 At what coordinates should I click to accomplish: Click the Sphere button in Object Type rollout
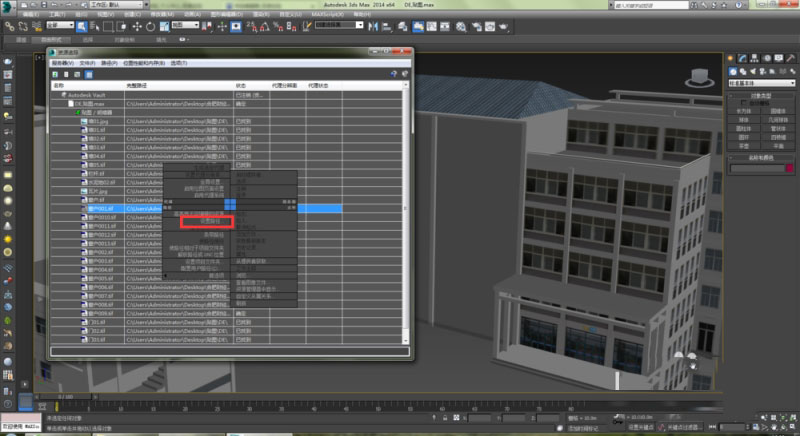(x=744, y=119)
